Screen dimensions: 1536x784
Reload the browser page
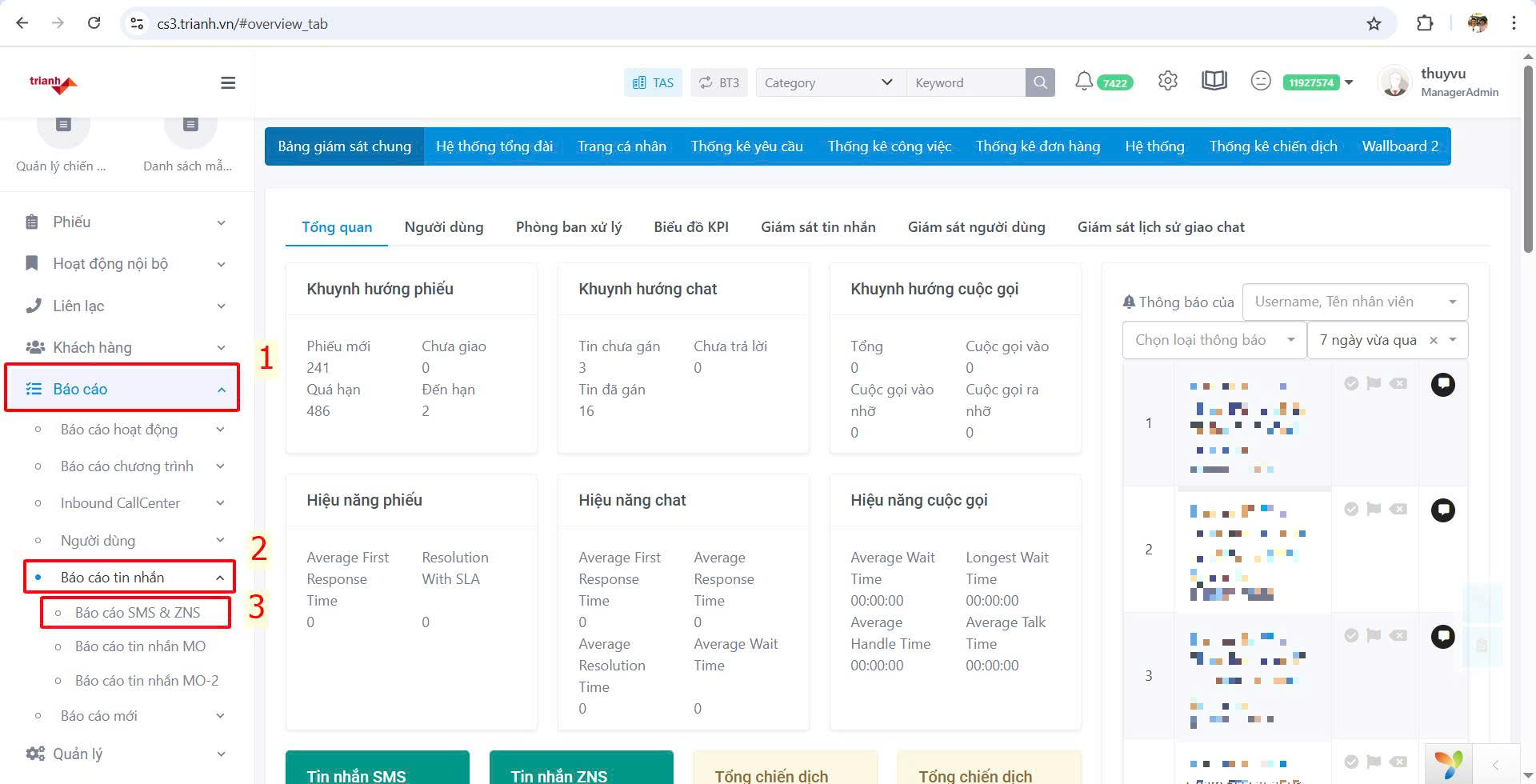coord(94,23)
